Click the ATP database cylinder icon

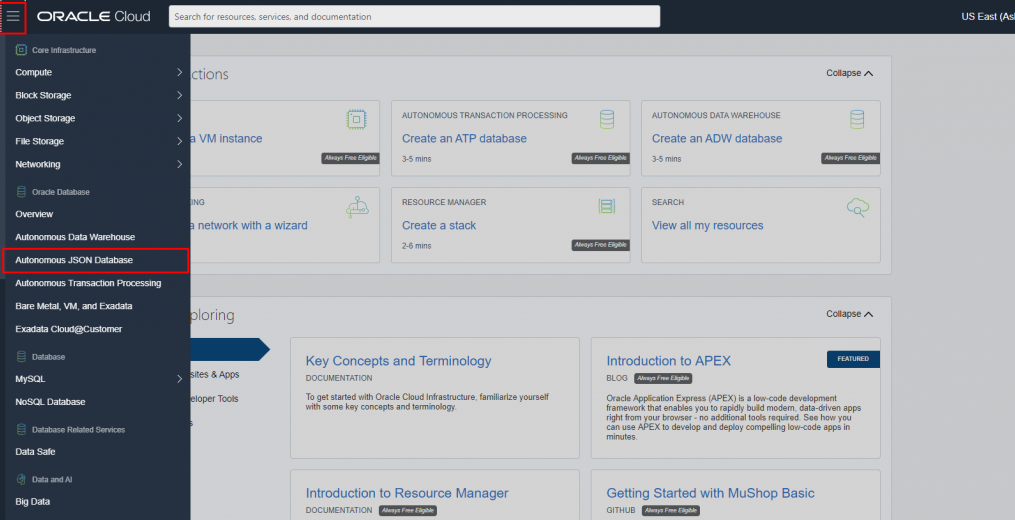click(607, 119)
